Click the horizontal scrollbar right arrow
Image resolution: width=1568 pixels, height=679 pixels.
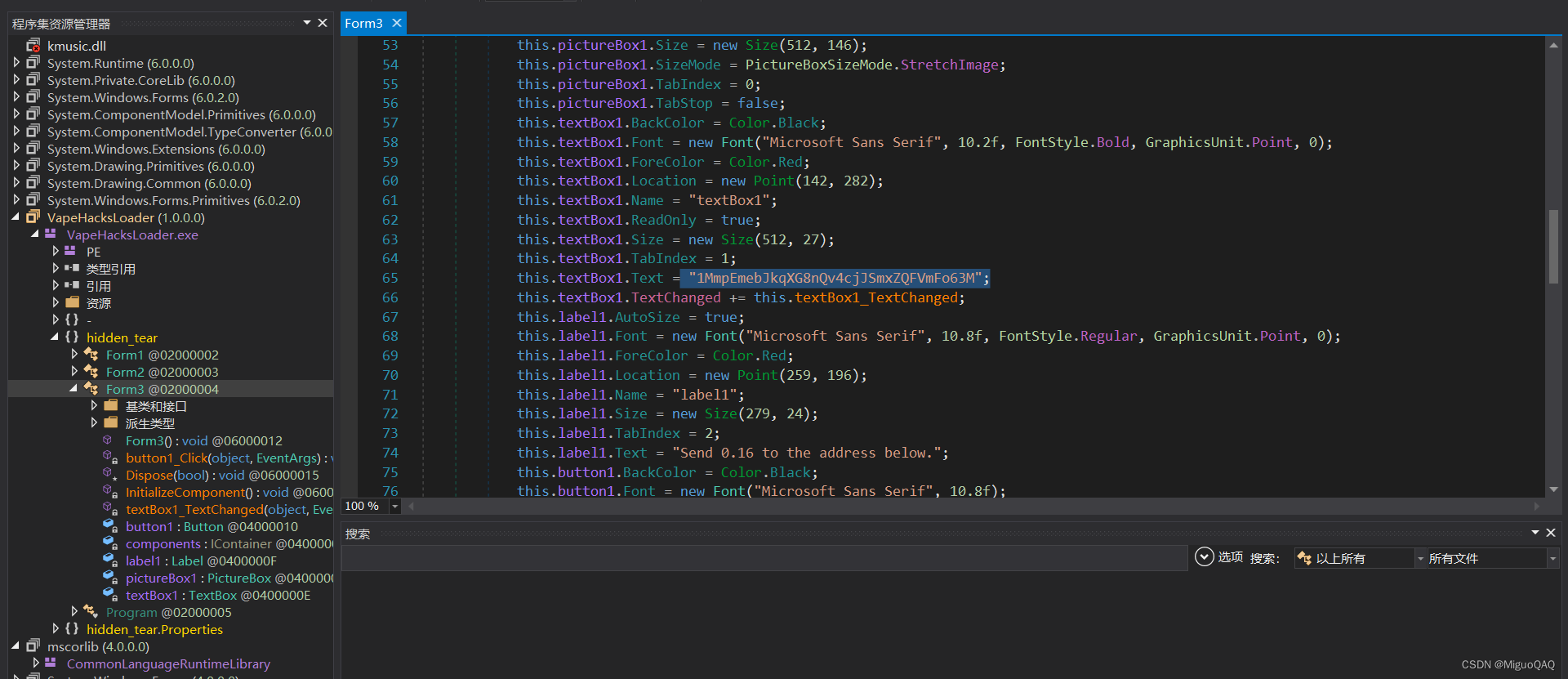pos(1537,507)
